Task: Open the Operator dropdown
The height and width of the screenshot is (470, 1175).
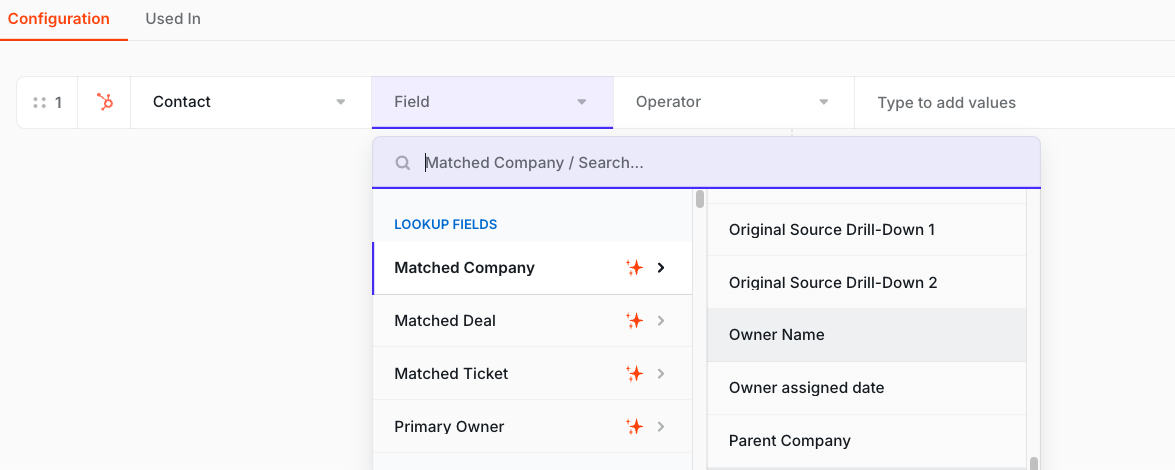Action: coord(734,102)
